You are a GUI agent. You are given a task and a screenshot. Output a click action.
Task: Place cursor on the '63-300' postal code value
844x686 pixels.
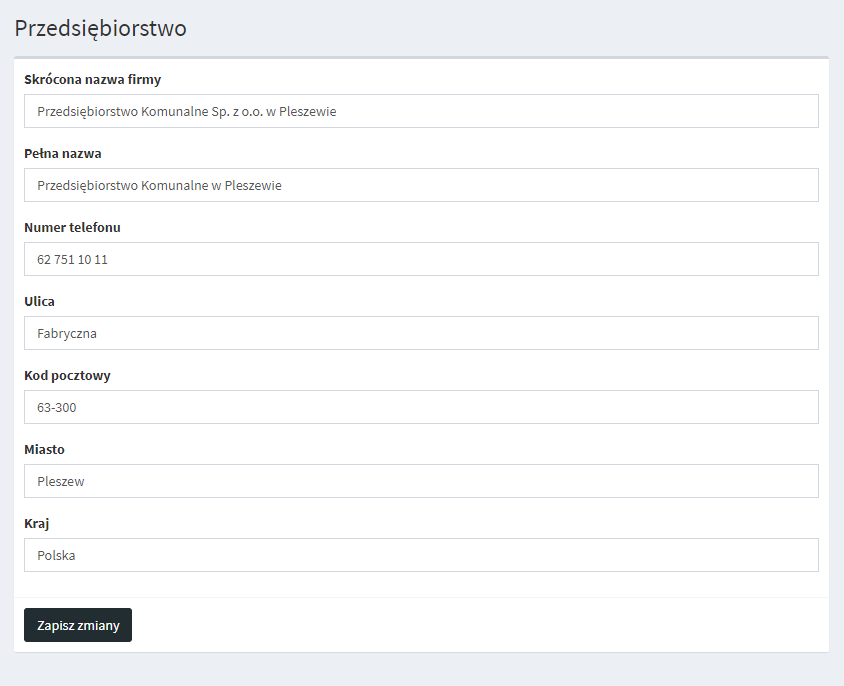(57, 408)
